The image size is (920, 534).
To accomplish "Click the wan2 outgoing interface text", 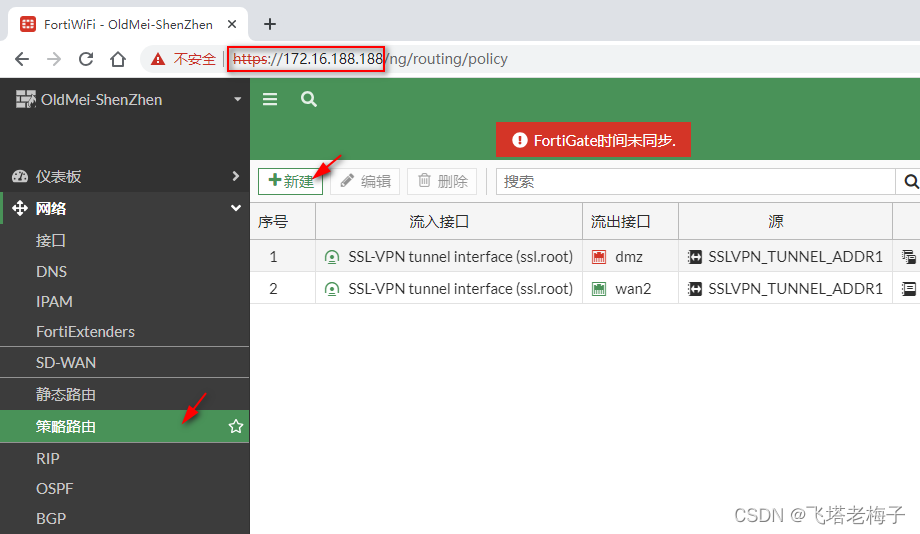I will coord(633,289).
